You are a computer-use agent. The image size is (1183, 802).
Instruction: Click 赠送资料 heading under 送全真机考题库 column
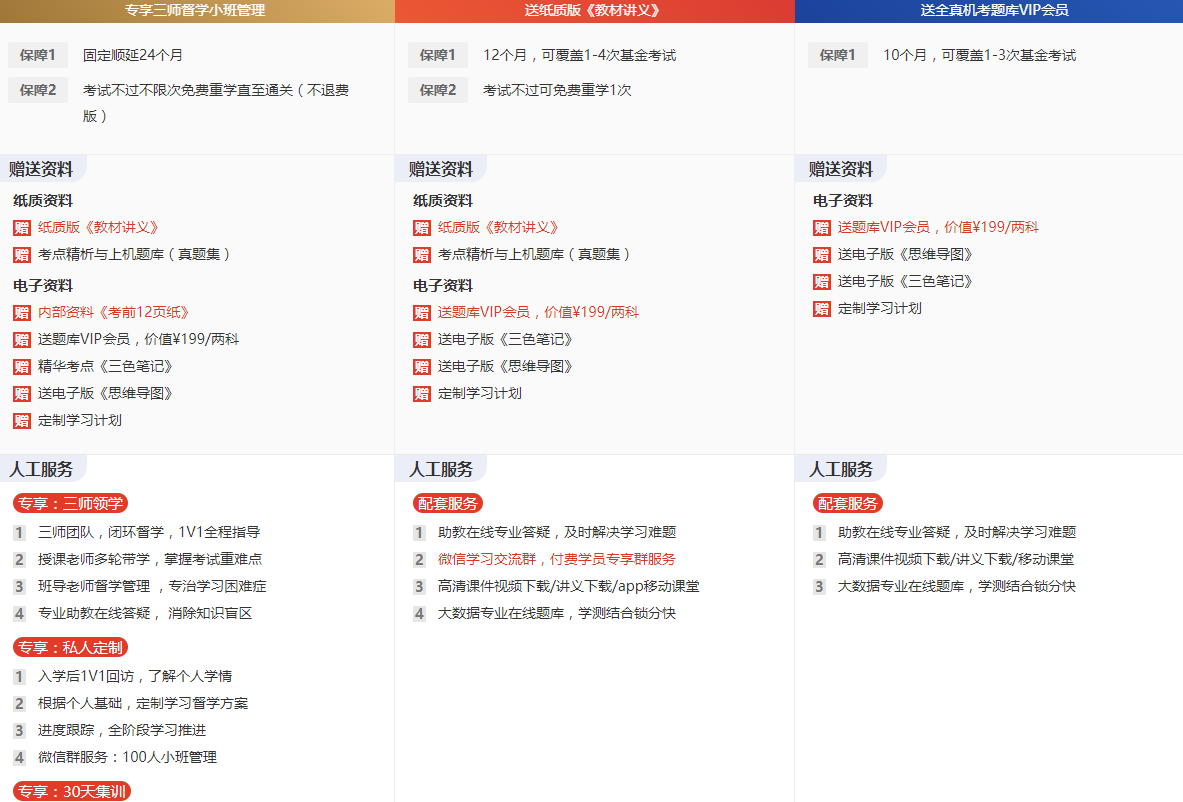tap(840, 169)
